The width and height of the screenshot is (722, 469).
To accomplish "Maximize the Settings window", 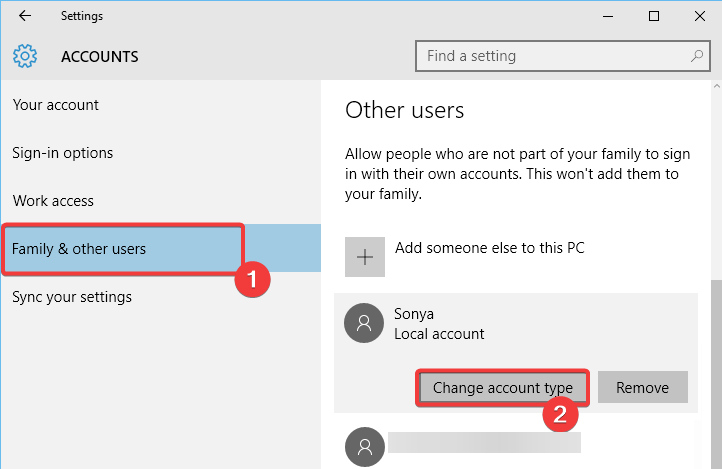I will pos(653,16).
